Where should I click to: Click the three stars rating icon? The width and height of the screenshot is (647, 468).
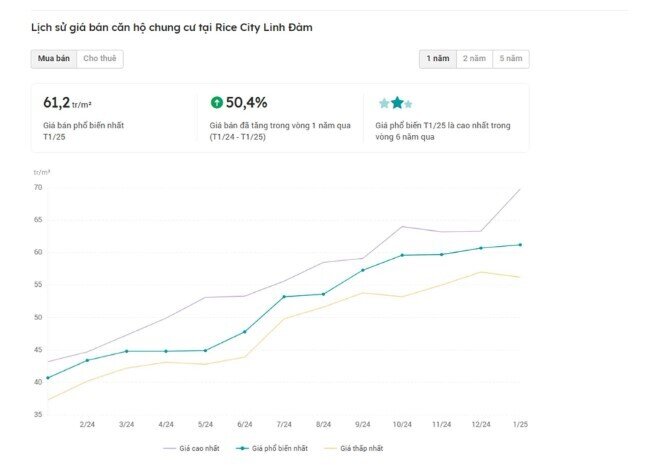(396, 103)
